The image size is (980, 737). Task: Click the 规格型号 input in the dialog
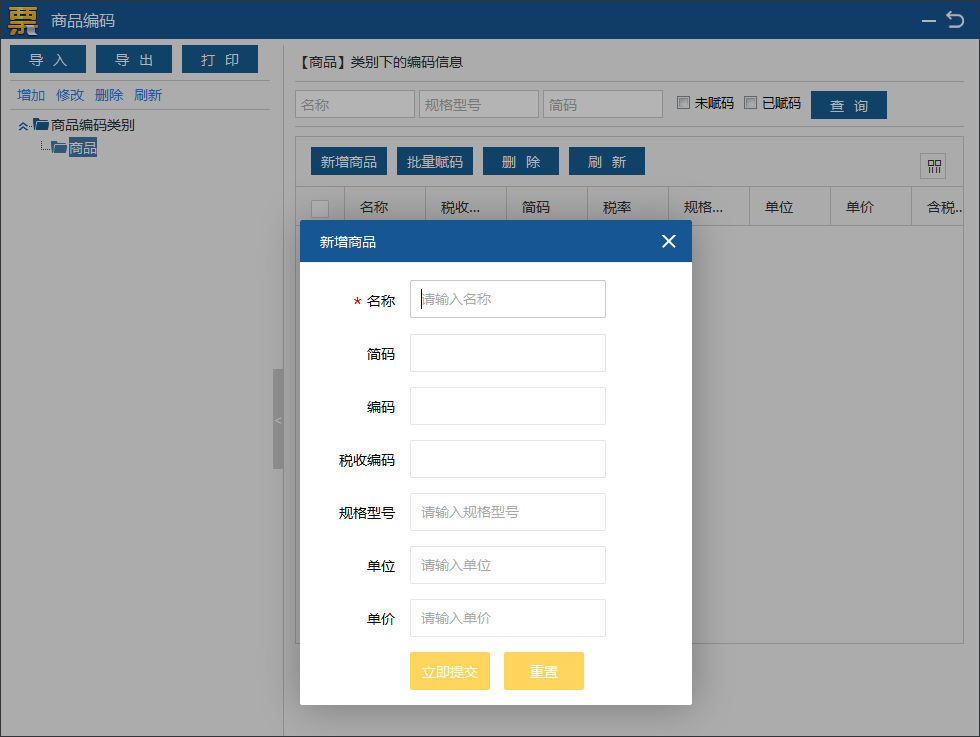[x=508, y=512]
